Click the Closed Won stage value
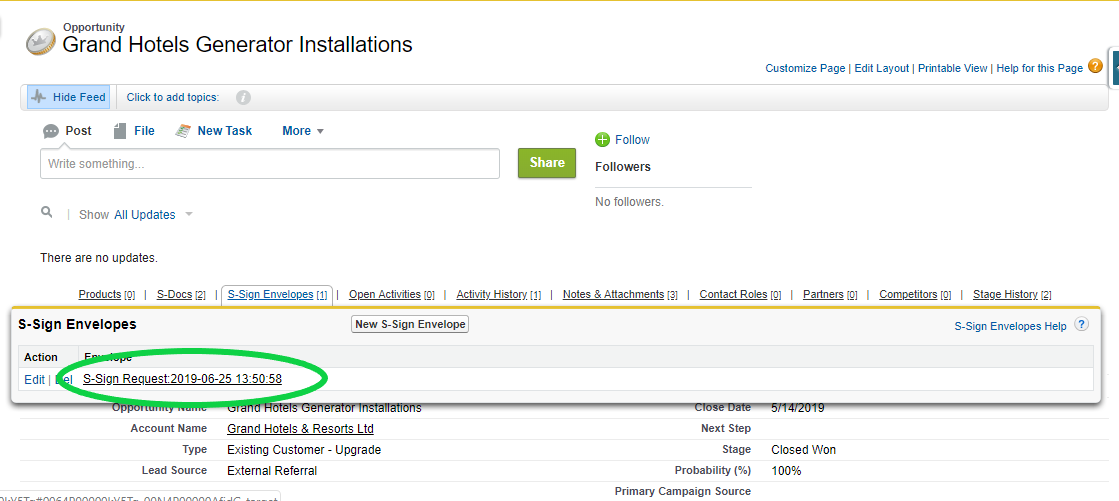The image size is (1119, 501). click(804, 450)
